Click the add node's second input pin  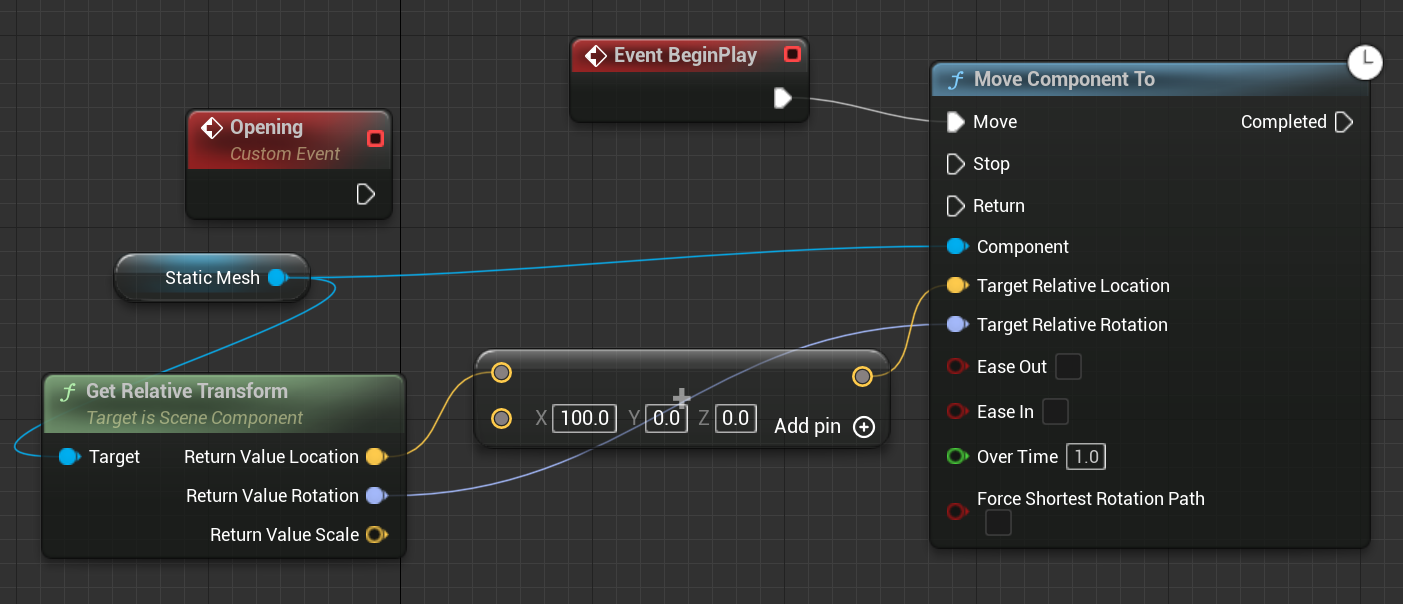[502, 418]
